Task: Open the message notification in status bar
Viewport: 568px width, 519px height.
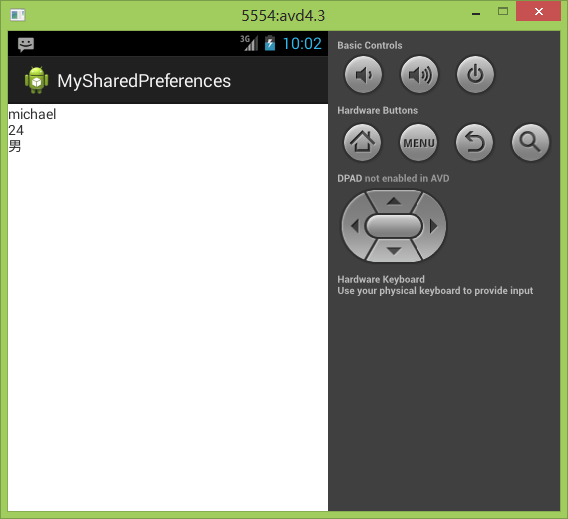Action: [x=26, y=45]
